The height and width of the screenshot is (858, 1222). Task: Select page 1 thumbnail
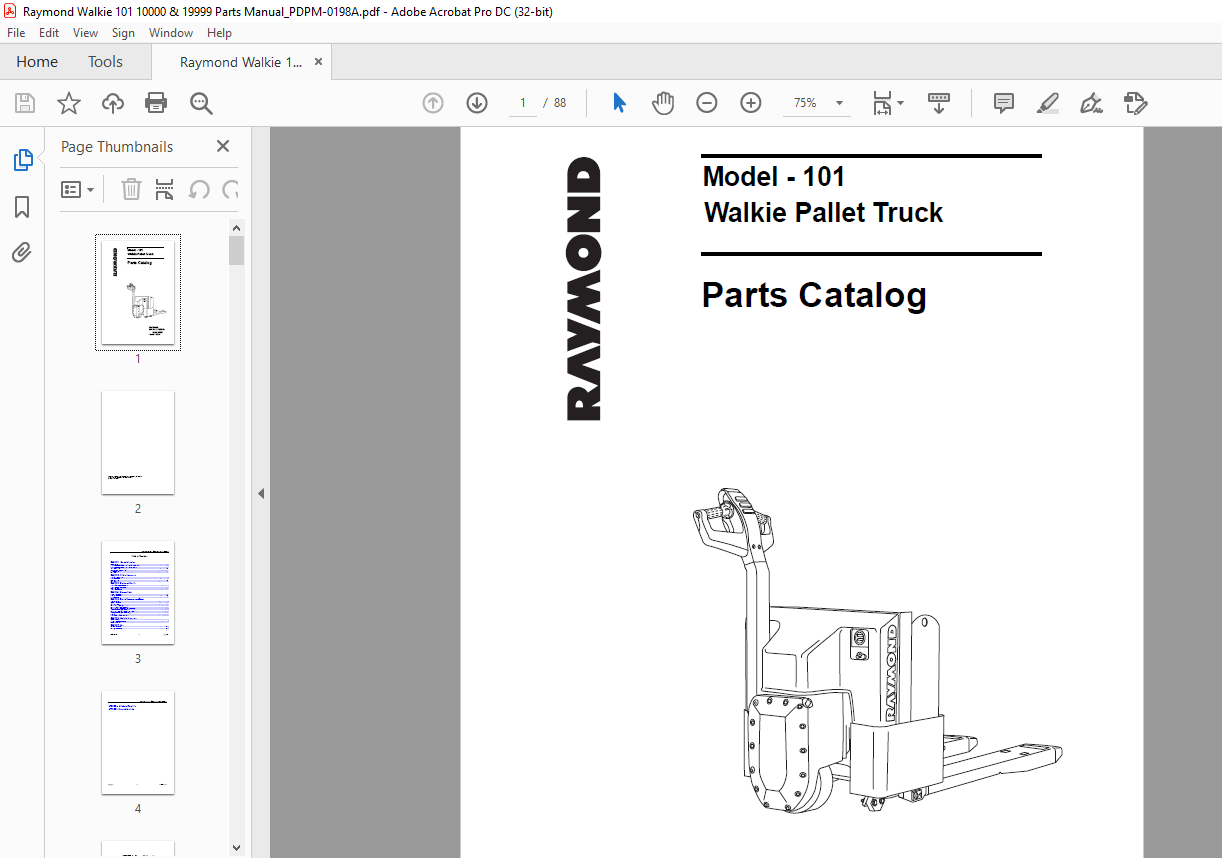pos(138,292)
